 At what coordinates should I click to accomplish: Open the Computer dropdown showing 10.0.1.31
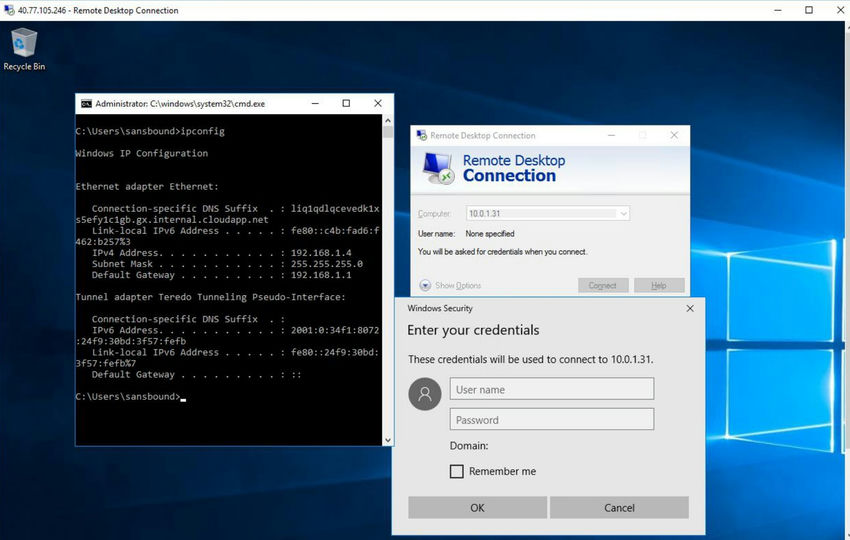(623, 214)
